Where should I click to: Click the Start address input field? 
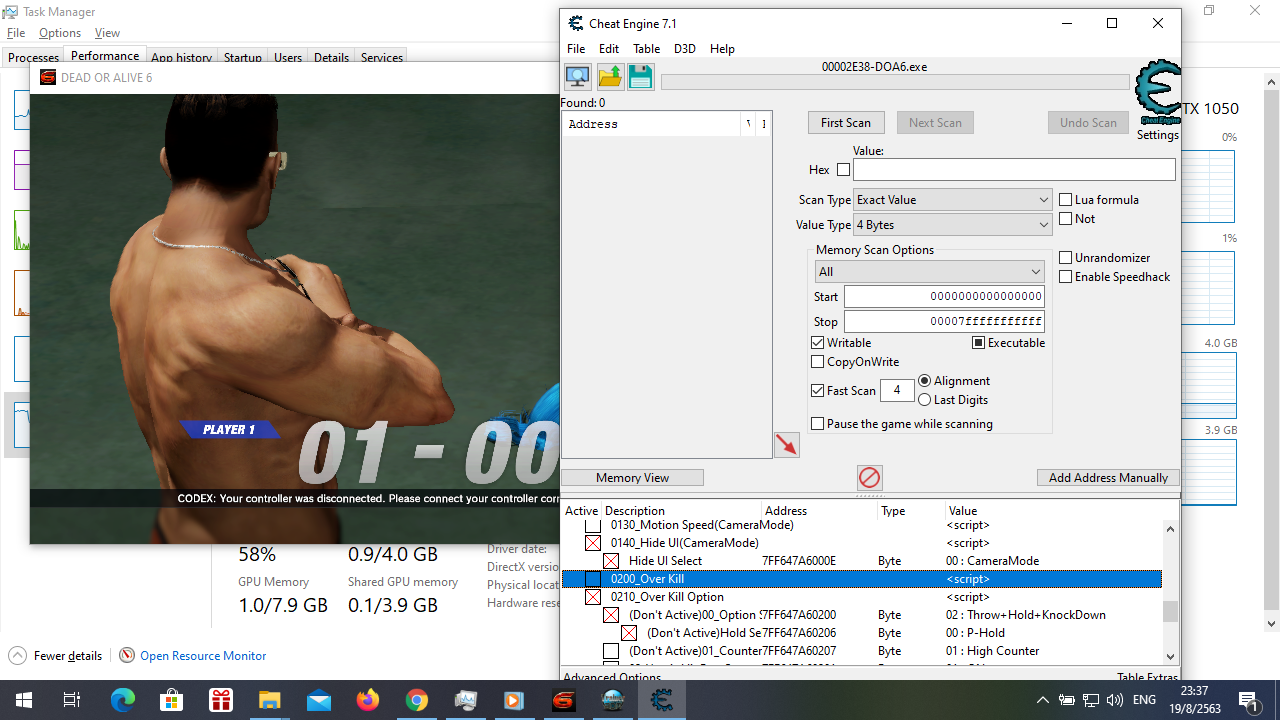pos(944,297)
